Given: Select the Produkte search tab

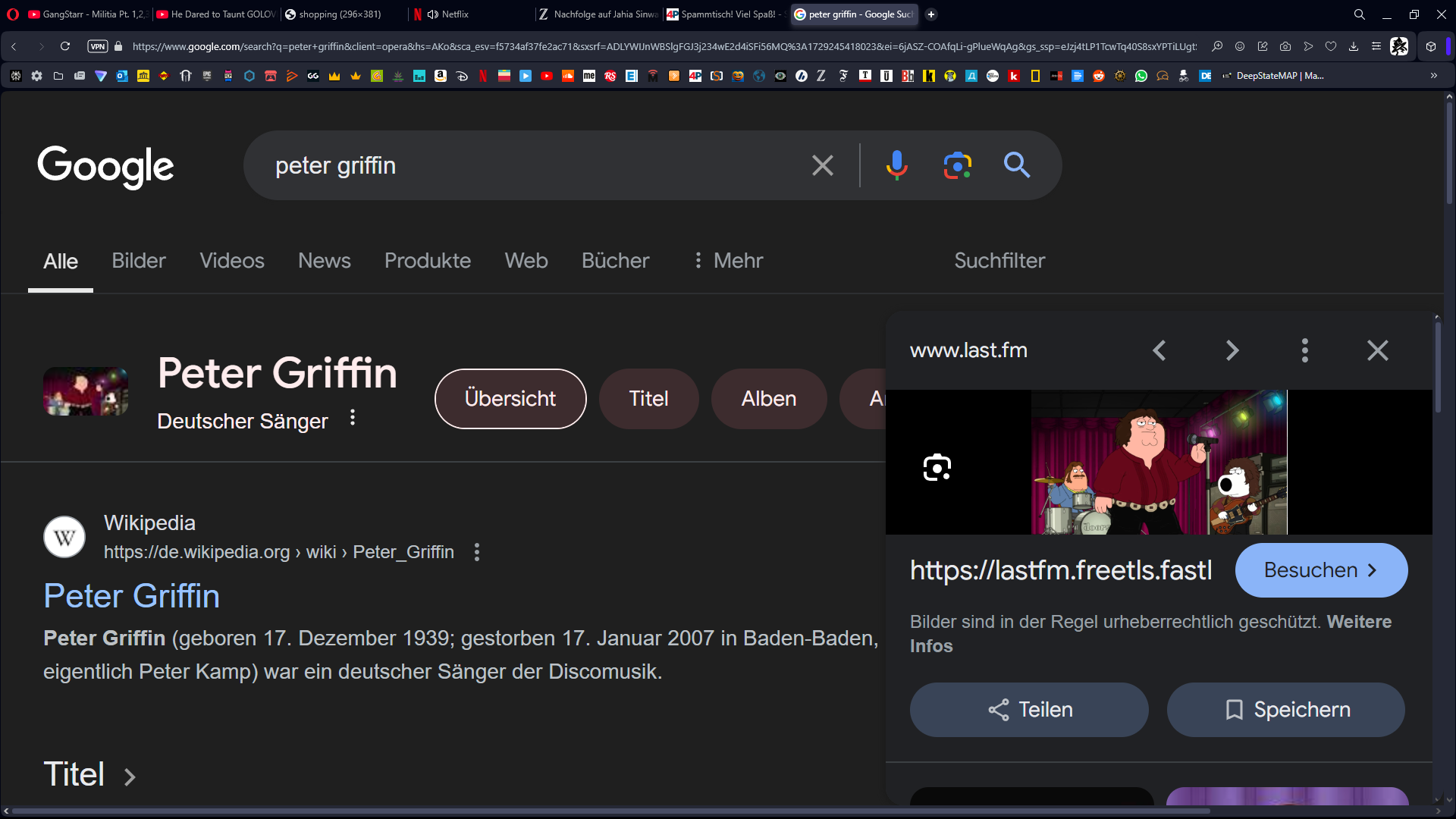Looking at the screenshot, I should 428,261.
